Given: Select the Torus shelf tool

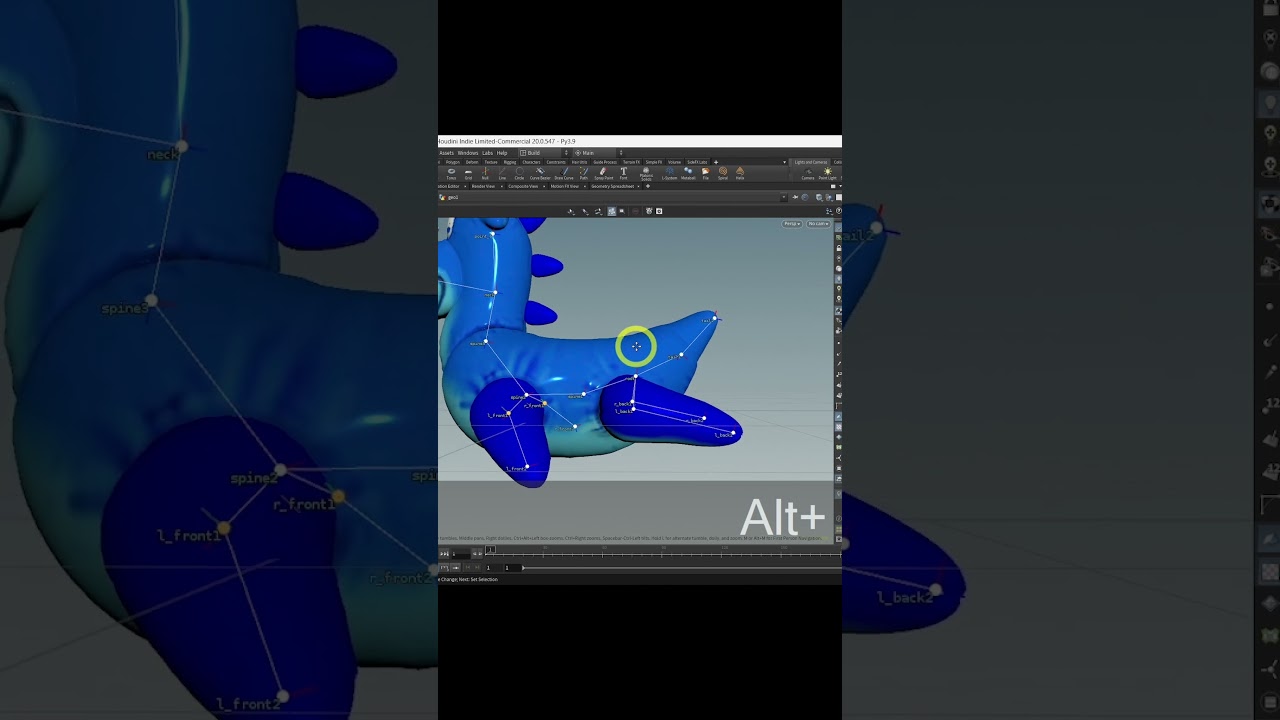Looking at the screenshot, I should [x=451, y=174].
